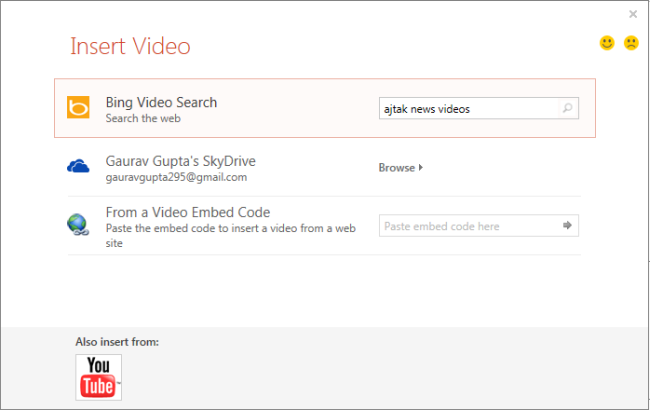Choose 'From a Video Embed Code' label
The image size is (650, 410).
pos(188,212)
